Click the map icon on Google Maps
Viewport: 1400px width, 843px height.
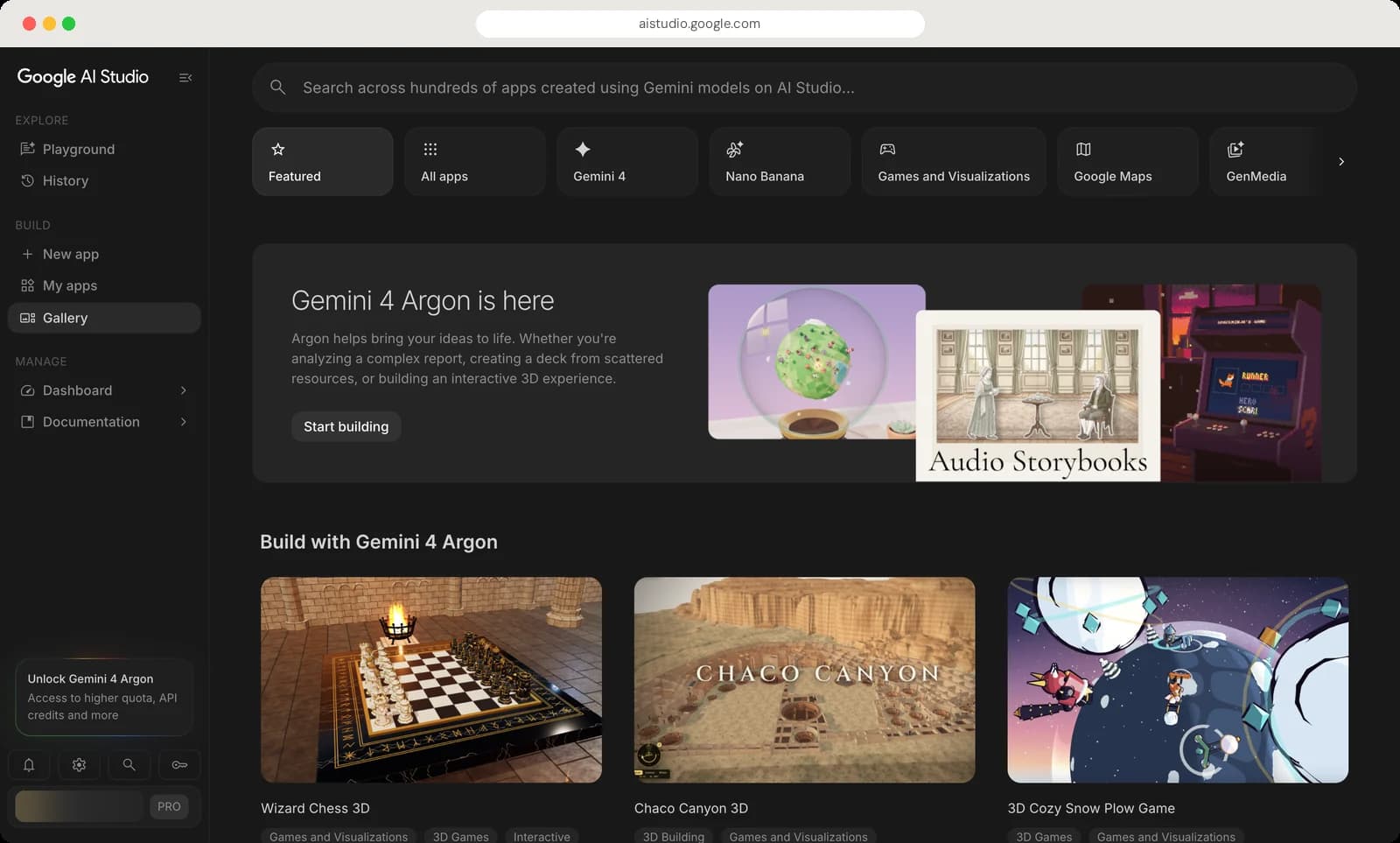pos(1083,150)
